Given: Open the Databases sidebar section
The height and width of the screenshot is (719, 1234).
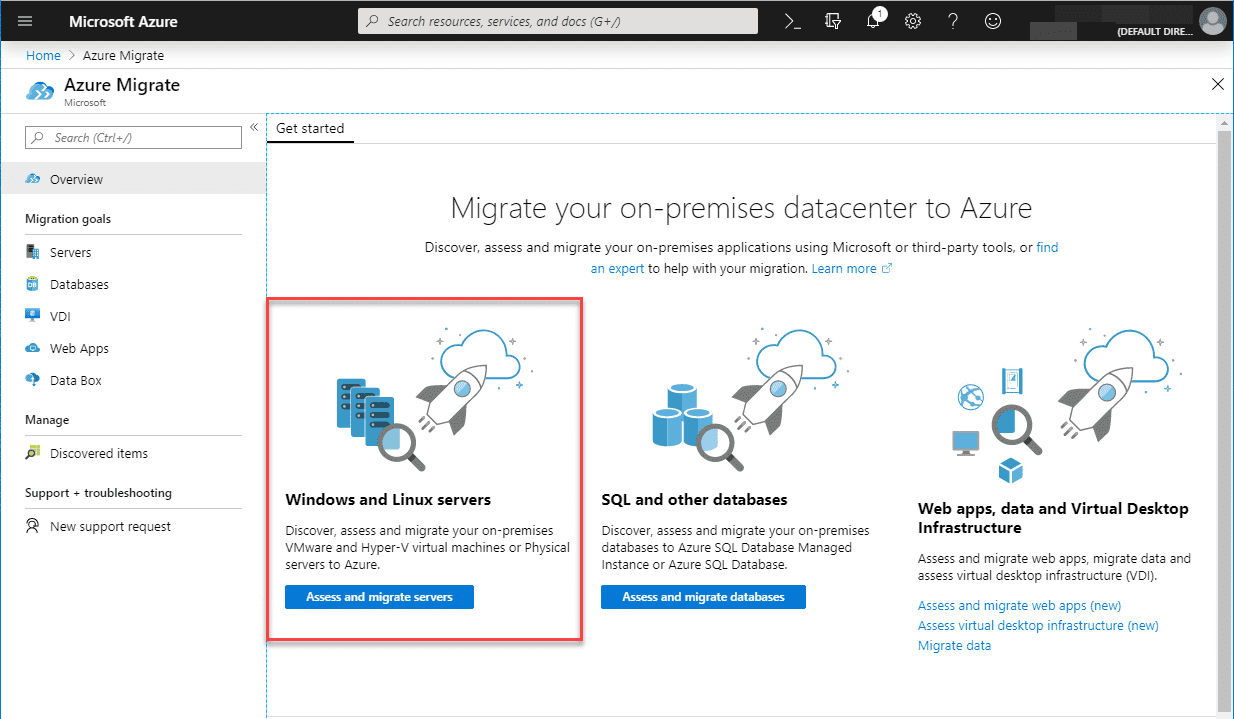Looking at the screenshot, I should [x=81, y=283].
